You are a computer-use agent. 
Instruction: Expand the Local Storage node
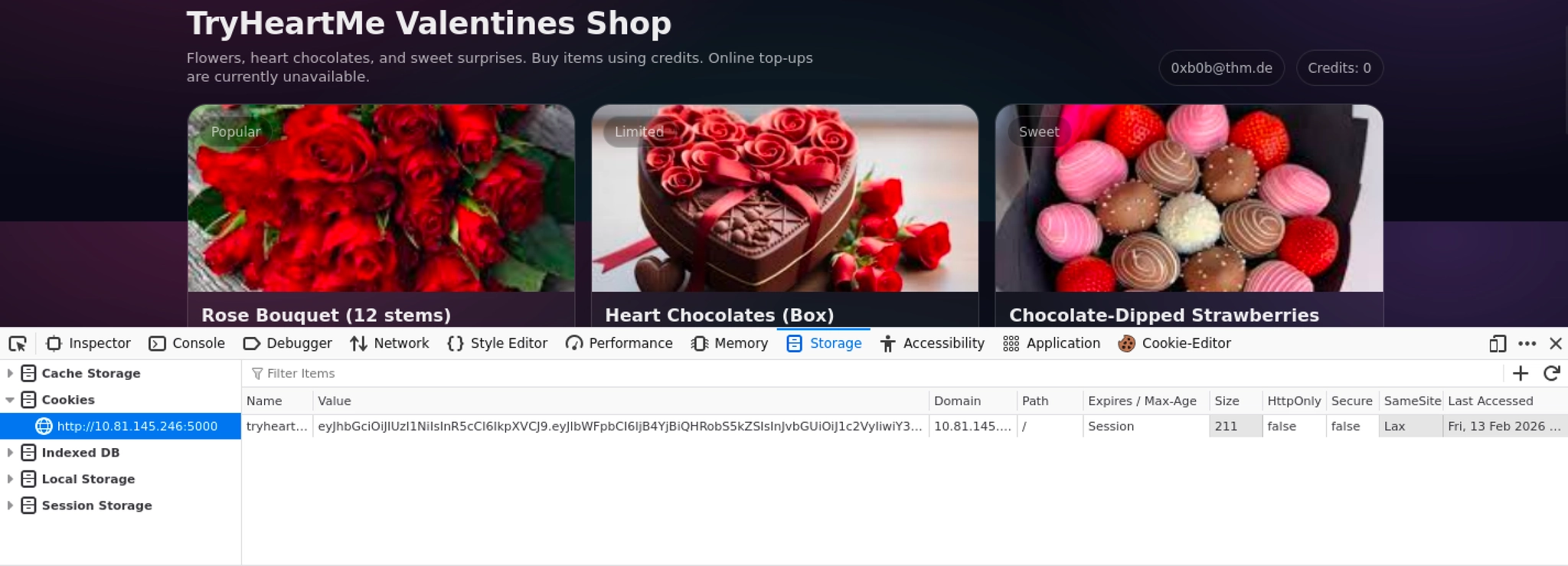(x=10, y=479)
